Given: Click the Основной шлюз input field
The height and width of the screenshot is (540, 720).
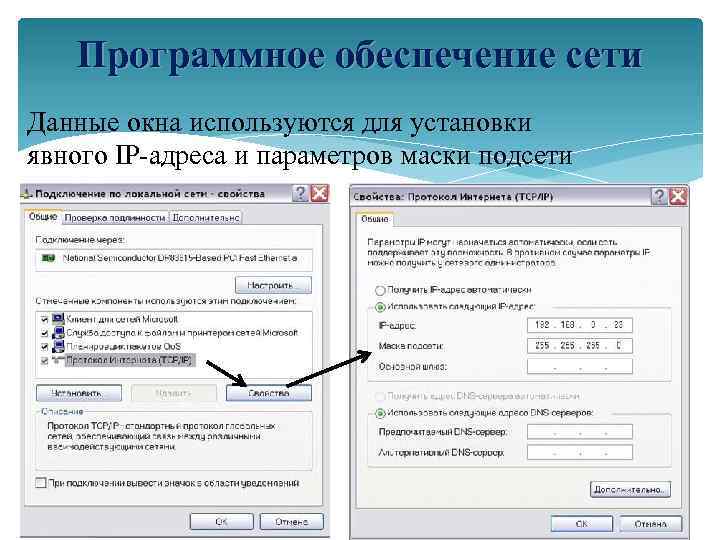Looking at the screenshot, I should click(579, 366).
